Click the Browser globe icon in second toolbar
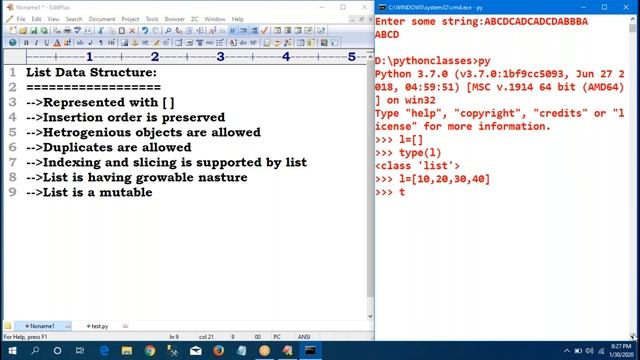 click(x=13, y=42)
